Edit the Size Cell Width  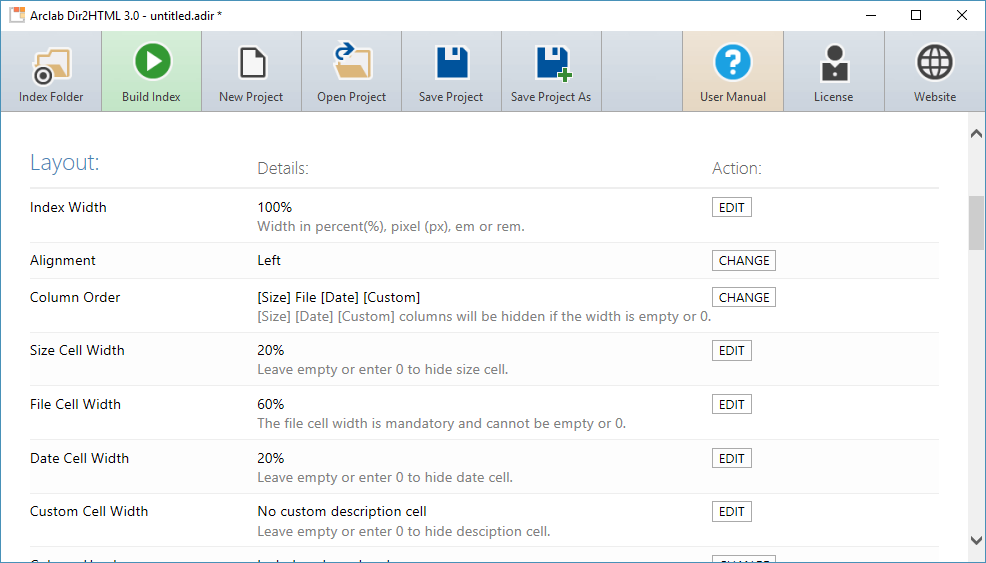coord(731,351)
